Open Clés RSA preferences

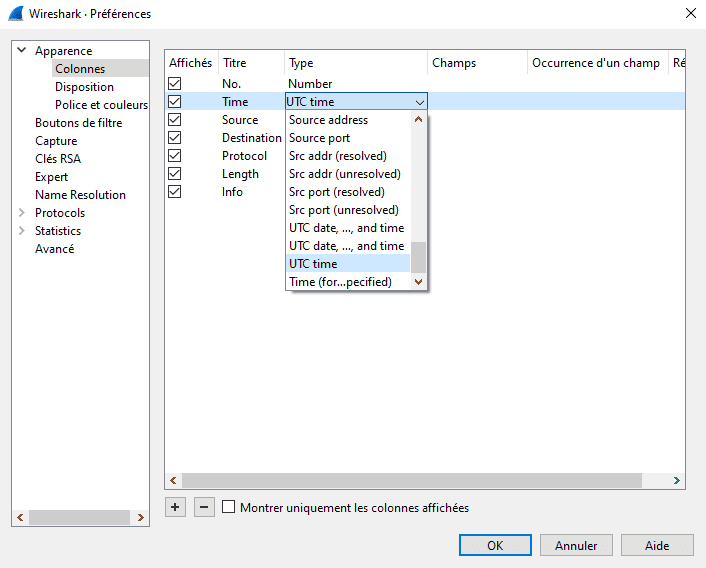tap(58, 158)
